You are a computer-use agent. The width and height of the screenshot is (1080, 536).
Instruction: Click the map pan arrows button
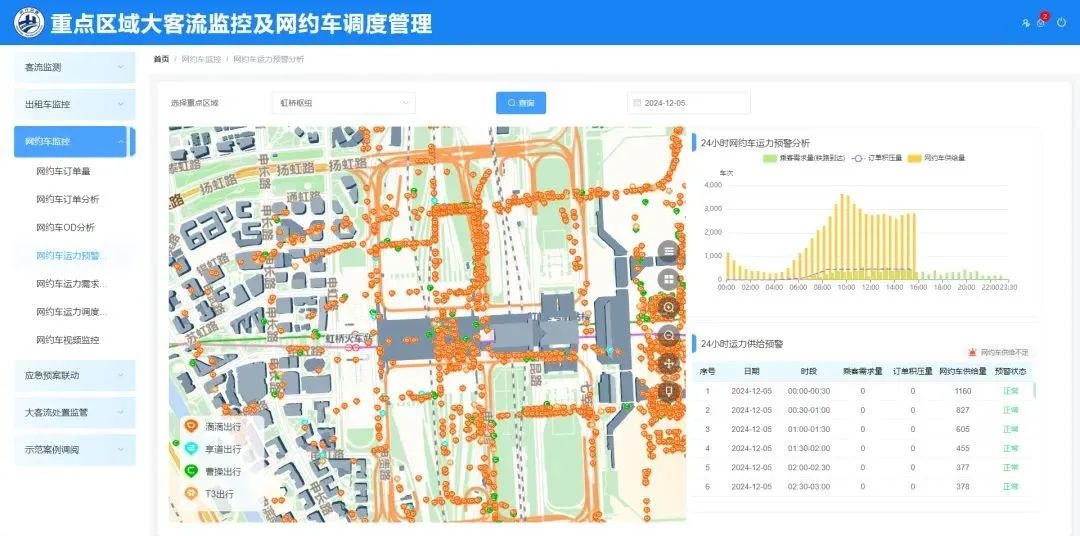(669, 364)
